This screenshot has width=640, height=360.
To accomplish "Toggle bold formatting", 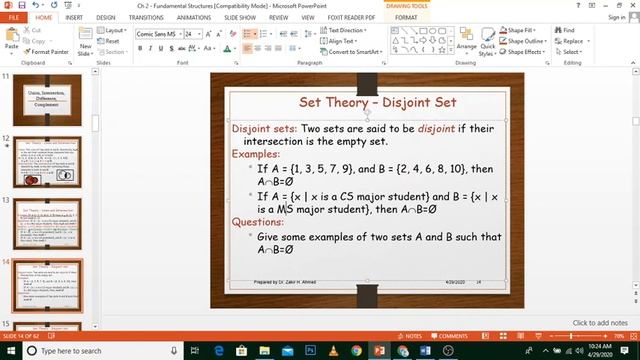I will tap(140, 49).
